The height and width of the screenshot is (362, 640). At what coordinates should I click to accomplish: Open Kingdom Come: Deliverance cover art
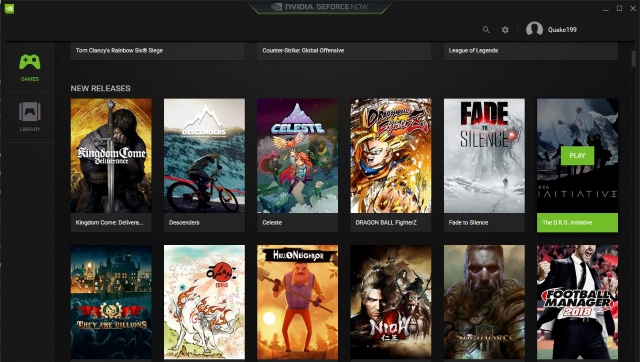click(111, 155)
